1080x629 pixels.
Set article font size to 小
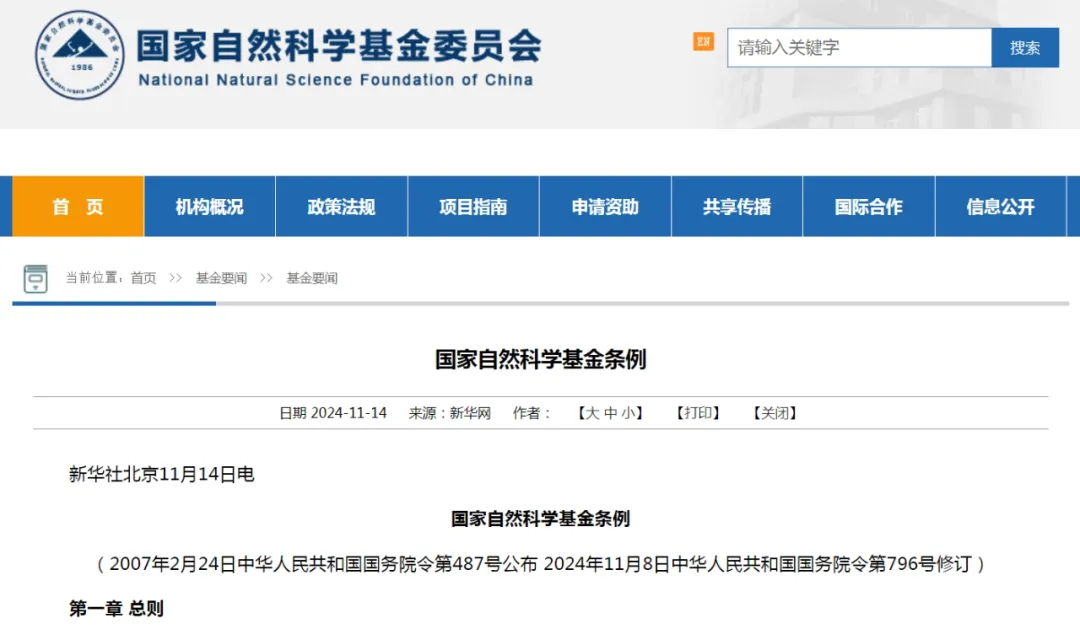point(627,413)
